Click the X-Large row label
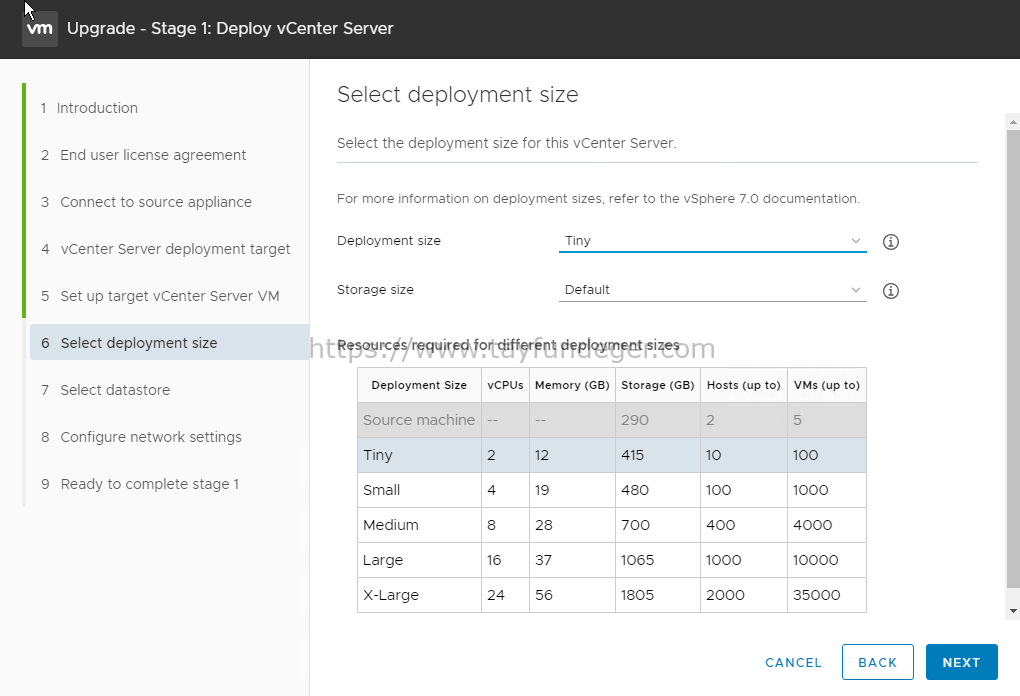This screenshot has height=696, width=1020. pyautogui.click(x=391, y=595)
